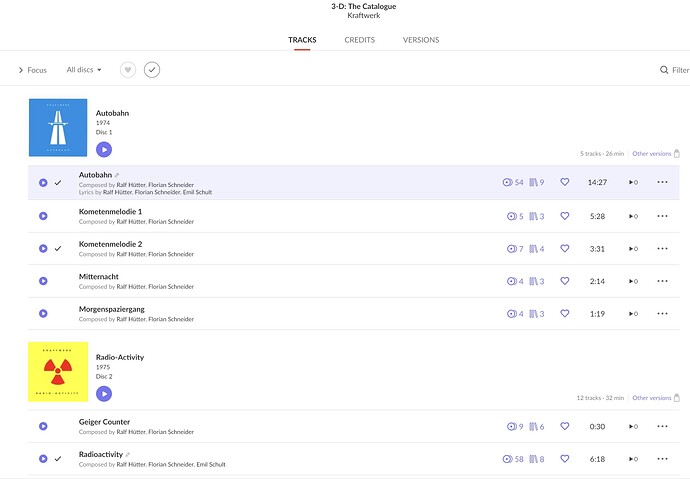Toggle selected checkmark on Autobahn track row
The height and width of the screenshot is (479, 690).
click(58, 183)
